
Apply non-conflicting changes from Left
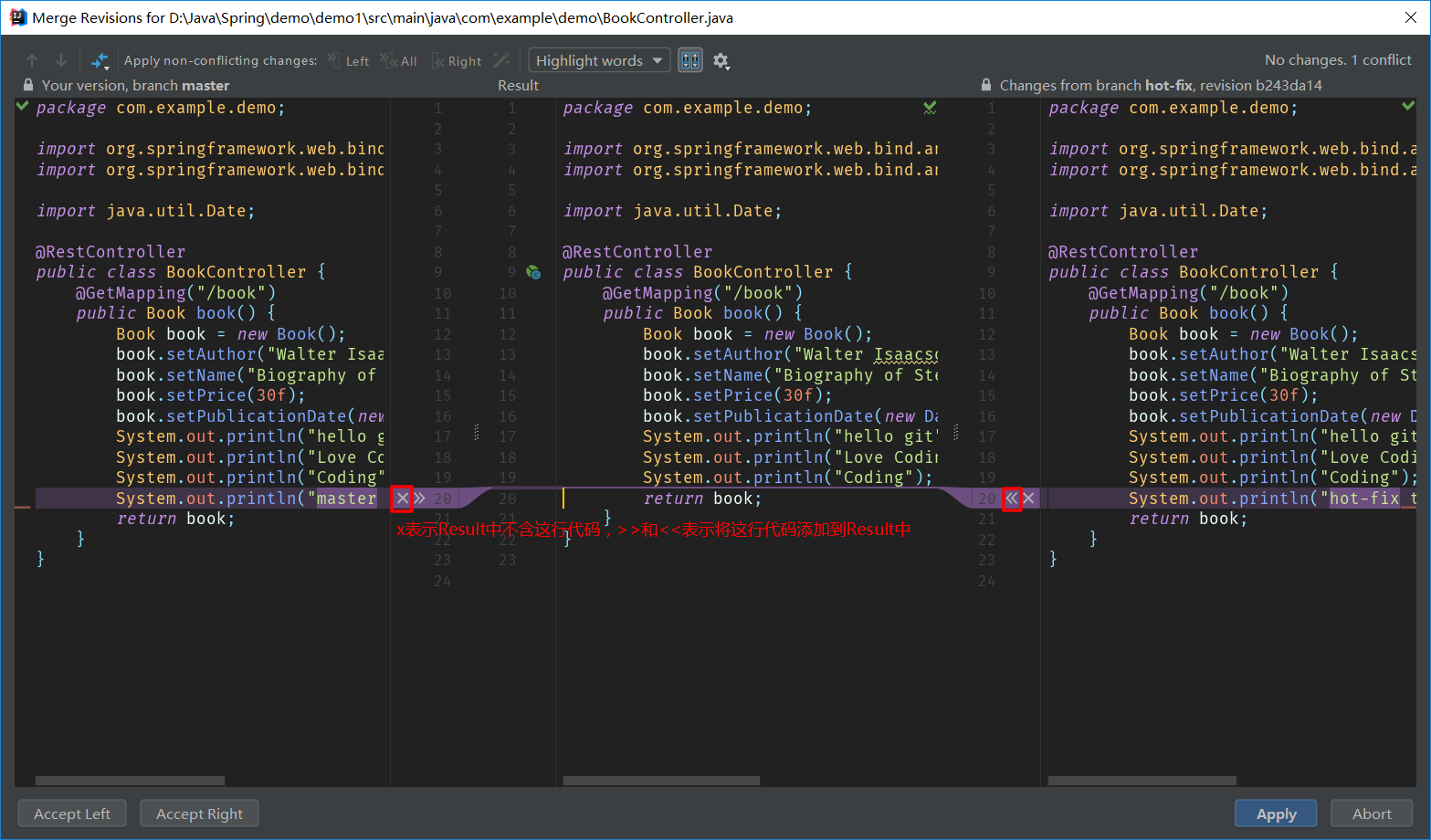point(349,61)
